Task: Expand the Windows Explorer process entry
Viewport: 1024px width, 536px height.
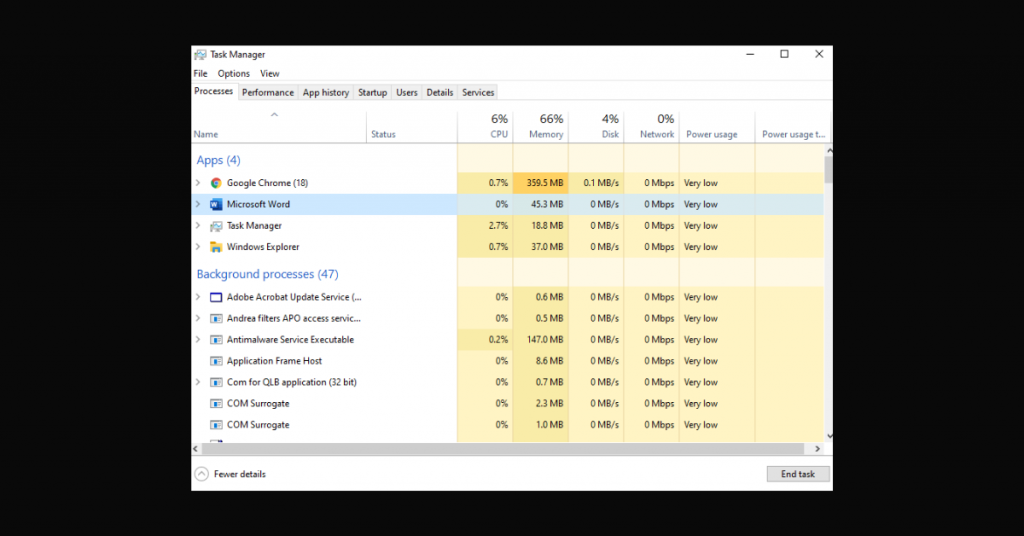Action: point(198,247)
